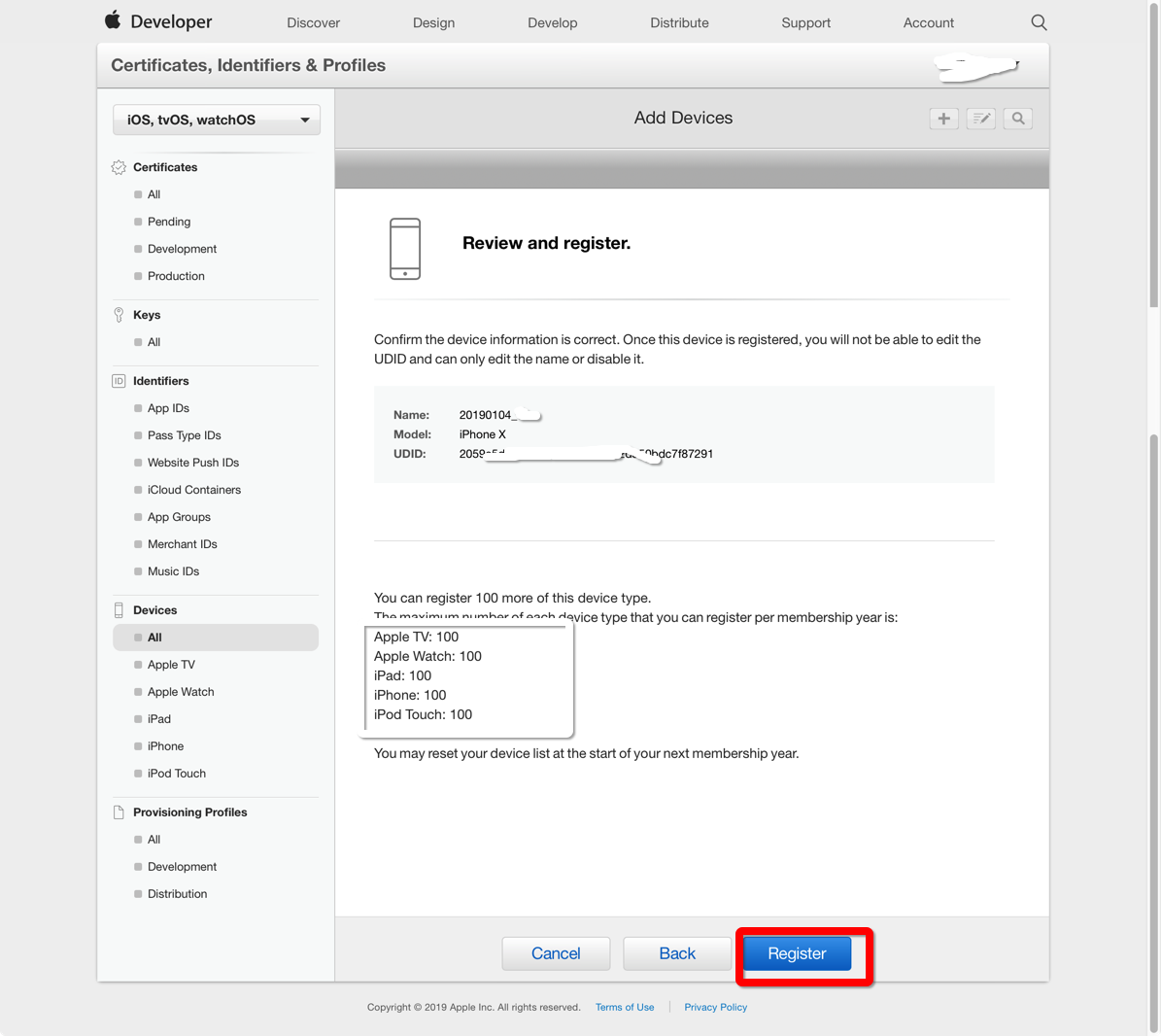Click the Register button
This screenshot has height=1036, width=1161.
click(x=797, y=953)
